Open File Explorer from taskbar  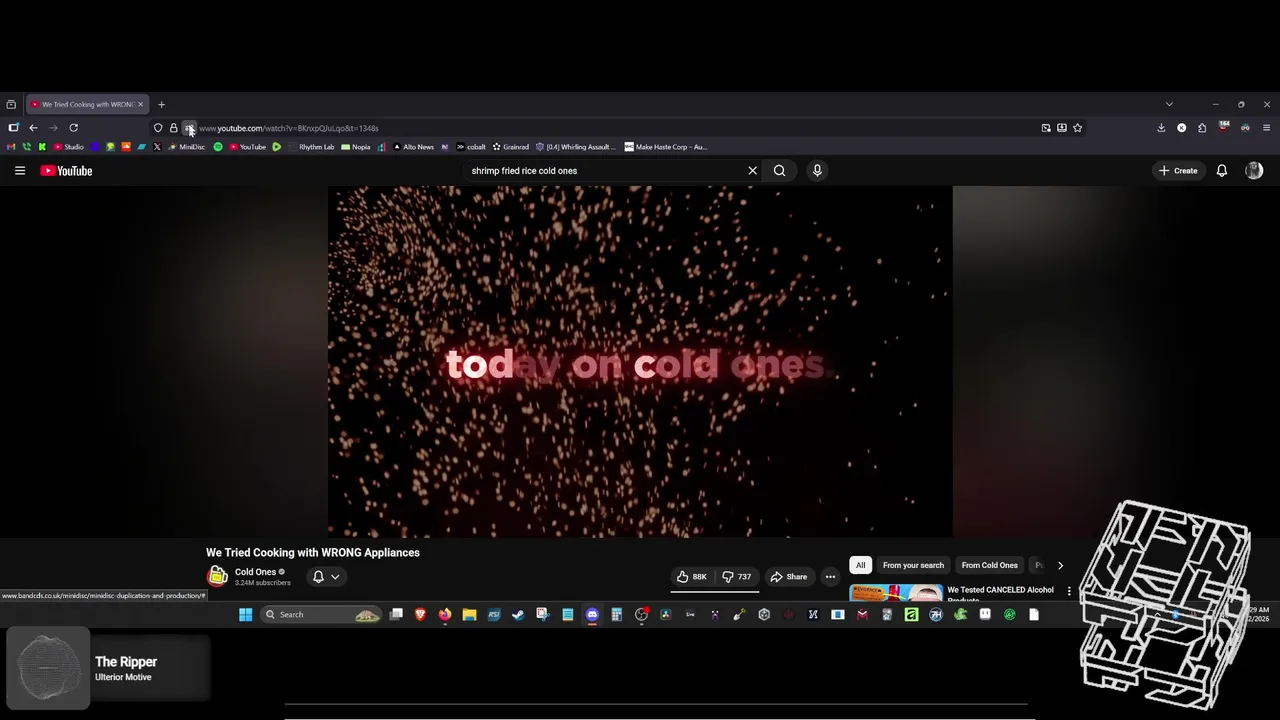[469, 615]
